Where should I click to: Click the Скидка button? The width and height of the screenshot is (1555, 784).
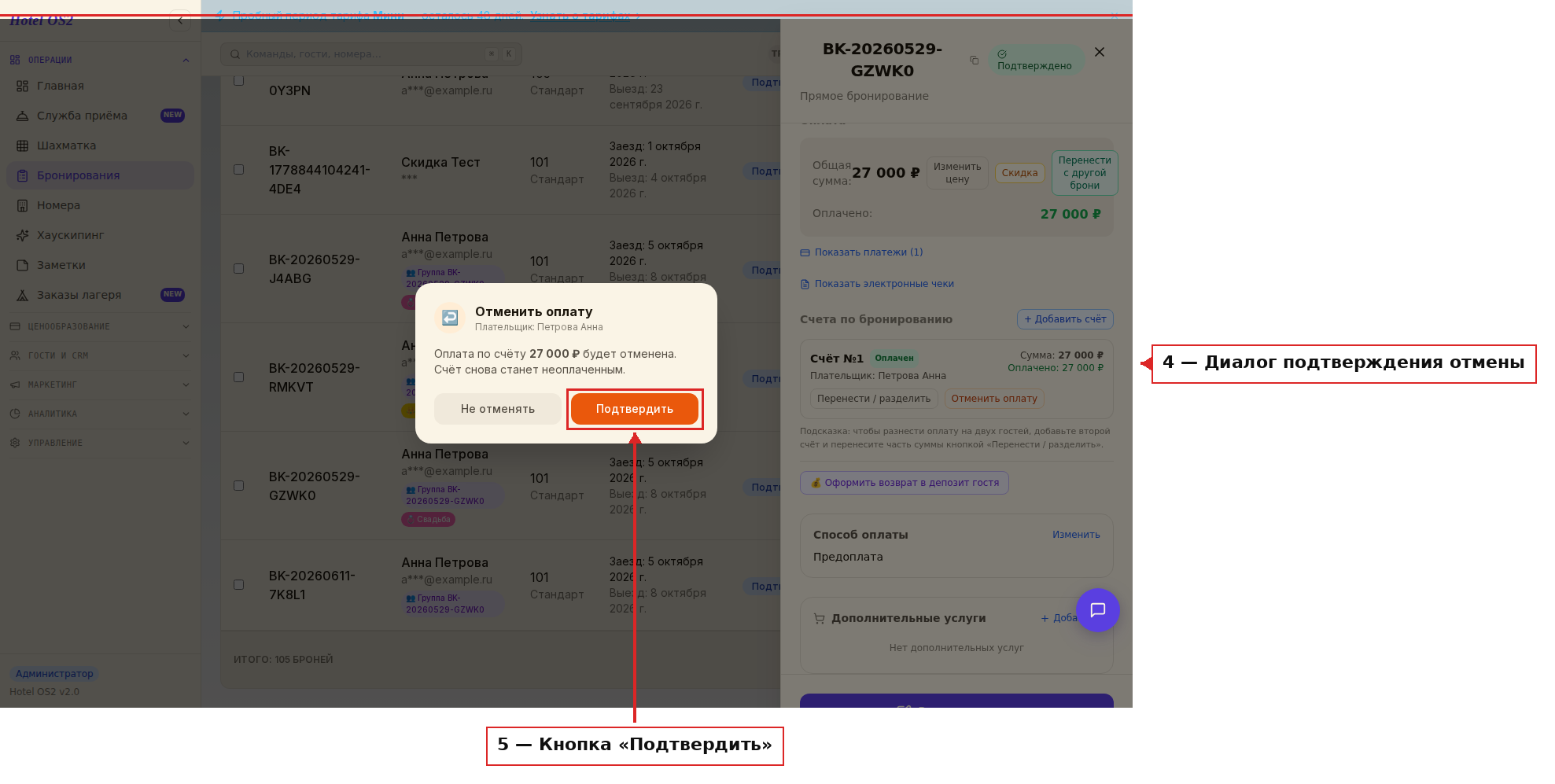[1019, 173]
